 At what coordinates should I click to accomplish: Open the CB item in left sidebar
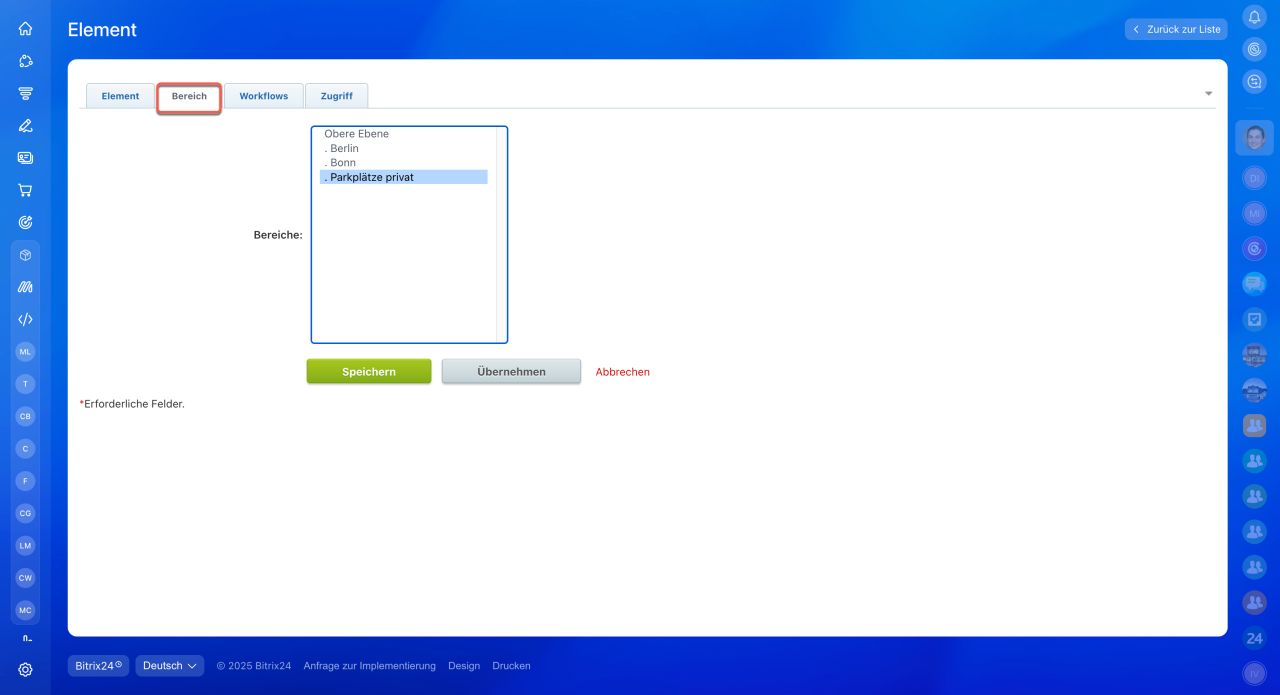[25, 416]
